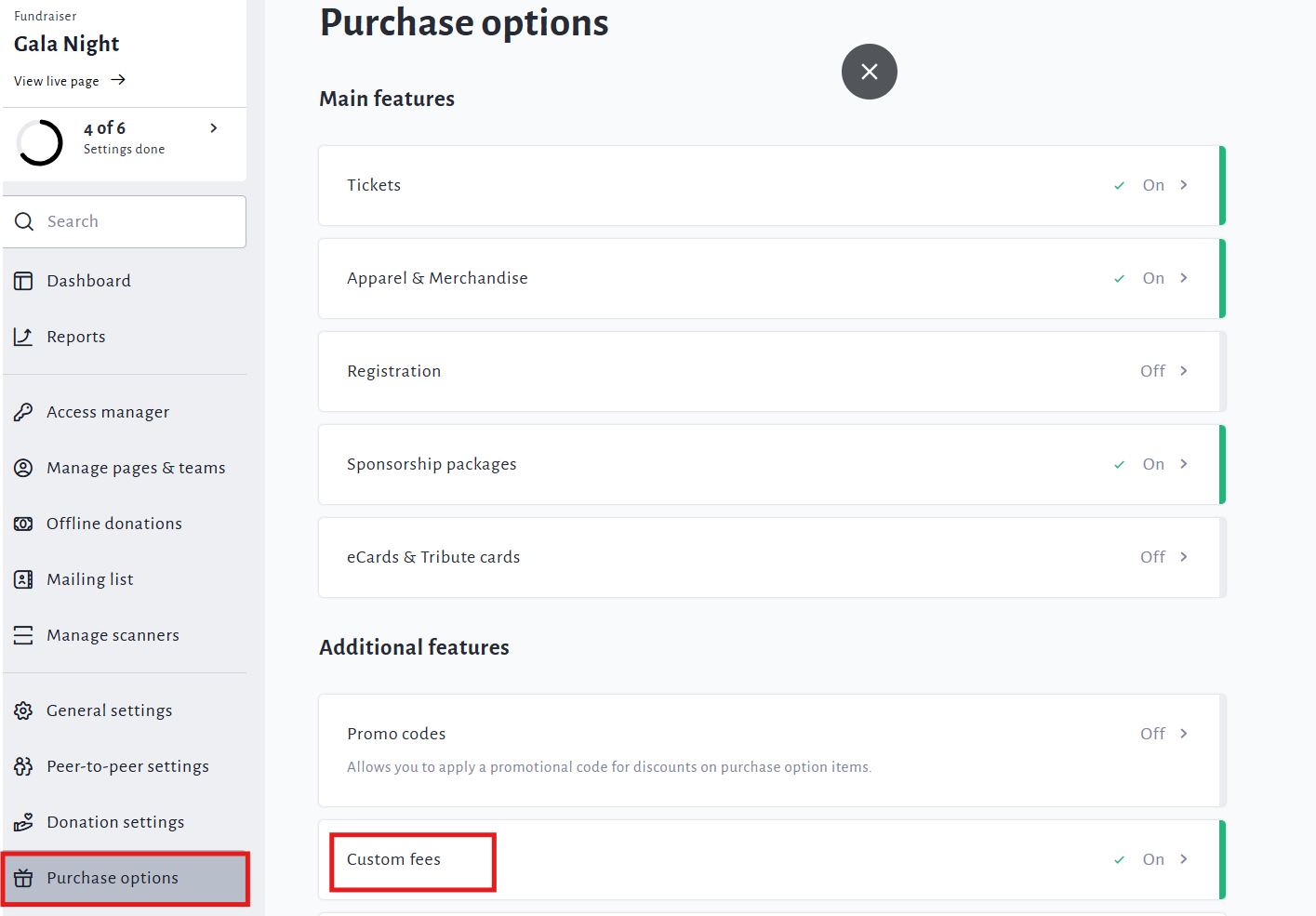Click the Mailing list contact icon
This screenshot has width=1316, height=916.
pyautogui.click(x=23, y=579)
